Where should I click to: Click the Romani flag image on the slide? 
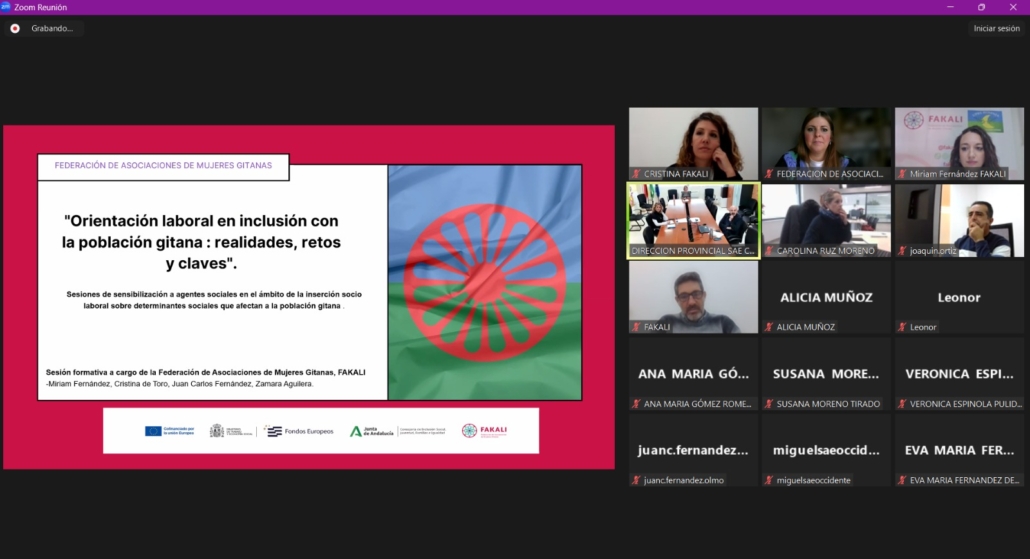[484, 282]
